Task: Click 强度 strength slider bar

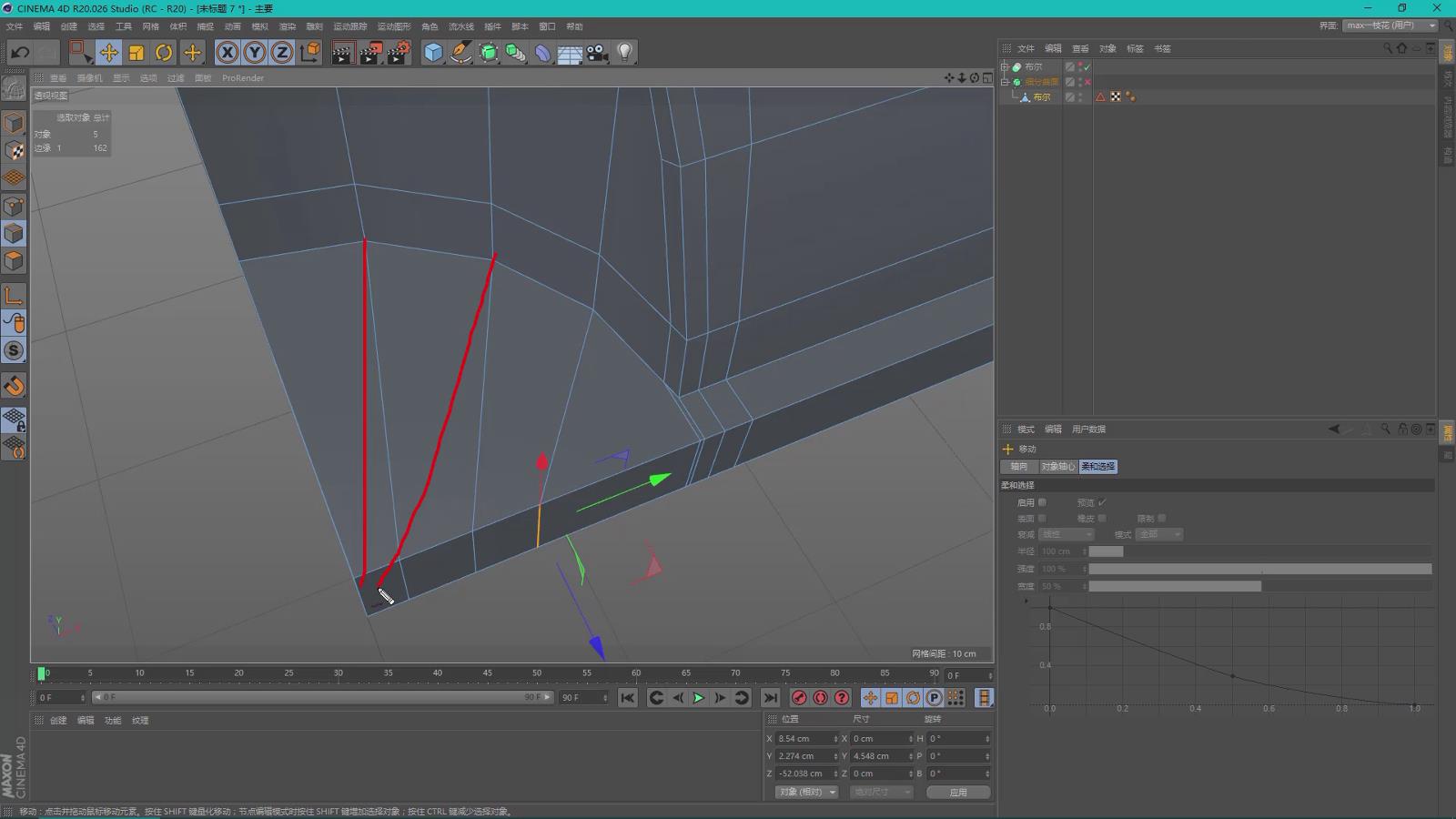Action: tap(1260, 569)
